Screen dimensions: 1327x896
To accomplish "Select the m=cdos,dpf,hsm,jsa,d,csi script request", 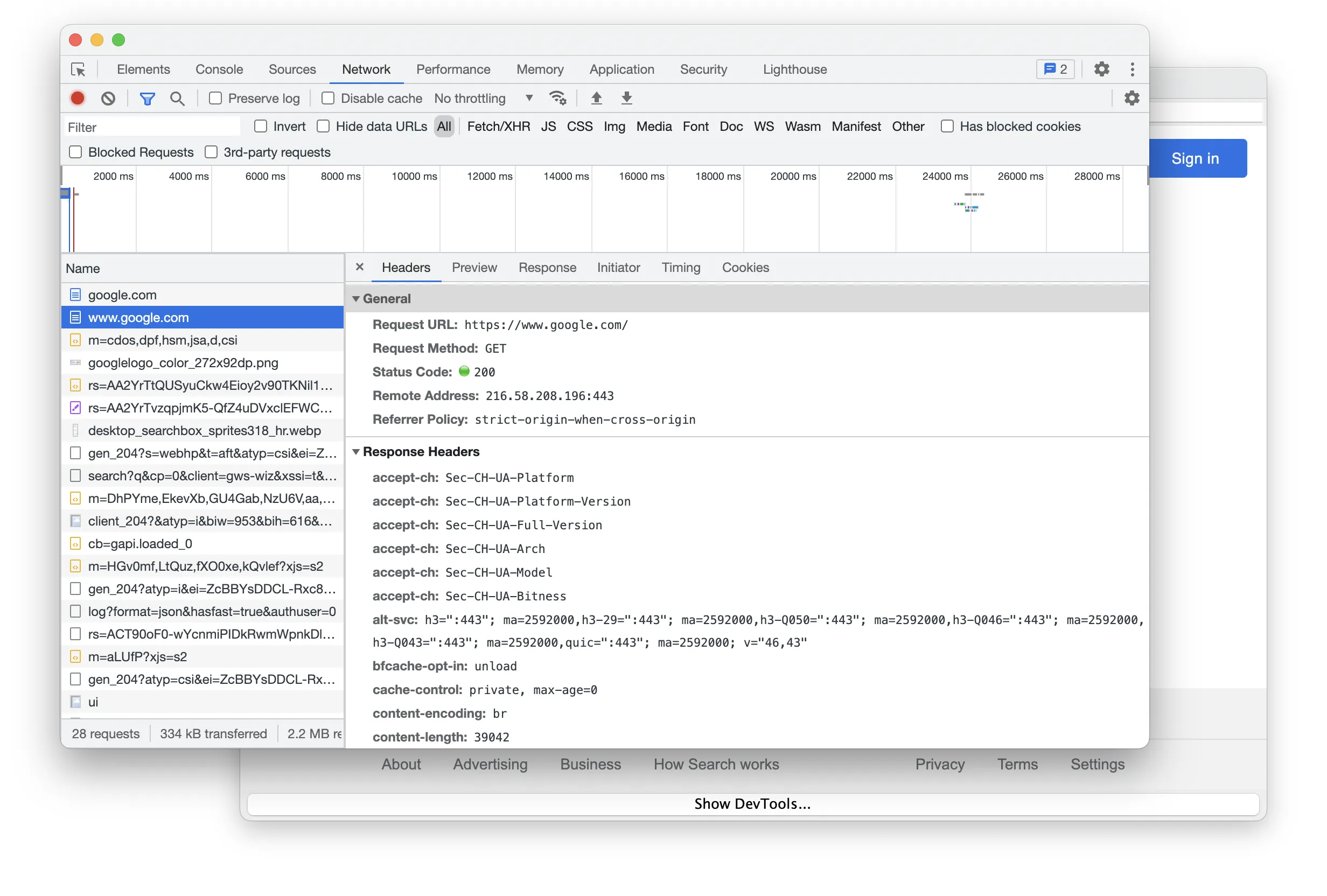I will pyautogui.click(x=202, y=340).
